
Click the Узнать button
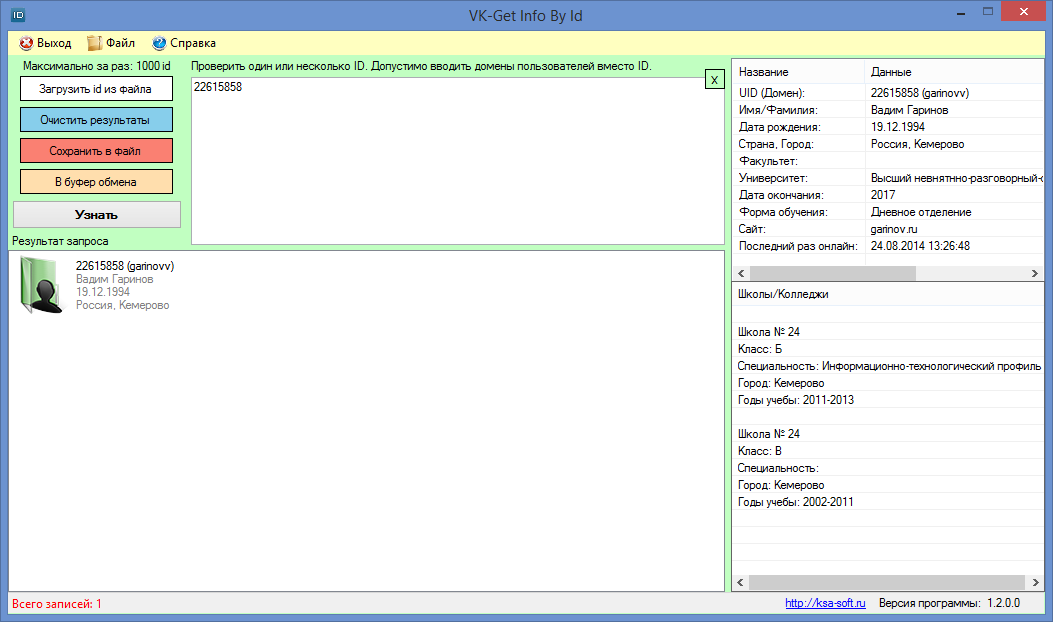tap(97, 215)
